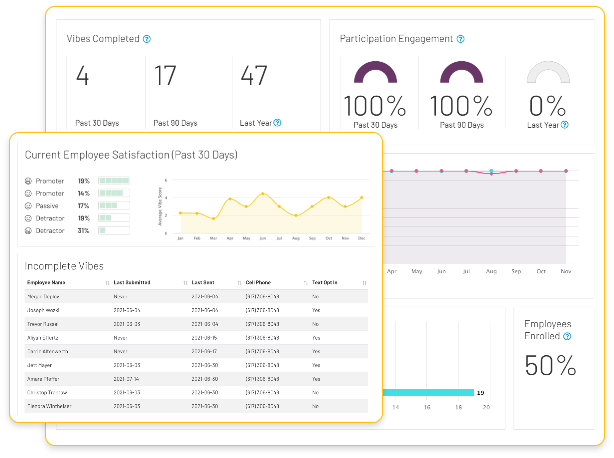Screen dimensions: 614x458
Task: Click the Nov point on the pink line chart
Action: [x=566, y=171]
